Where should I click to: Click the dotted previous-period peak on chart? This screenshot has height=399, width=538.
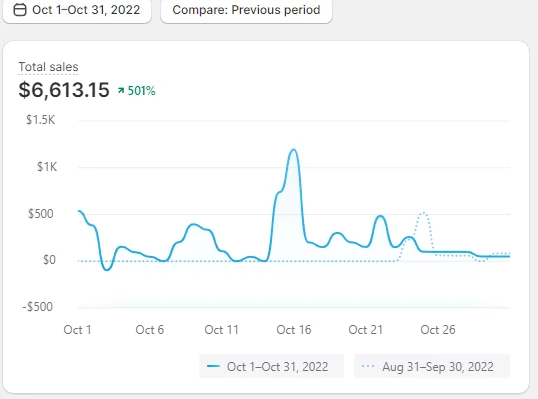coord(424,213)
